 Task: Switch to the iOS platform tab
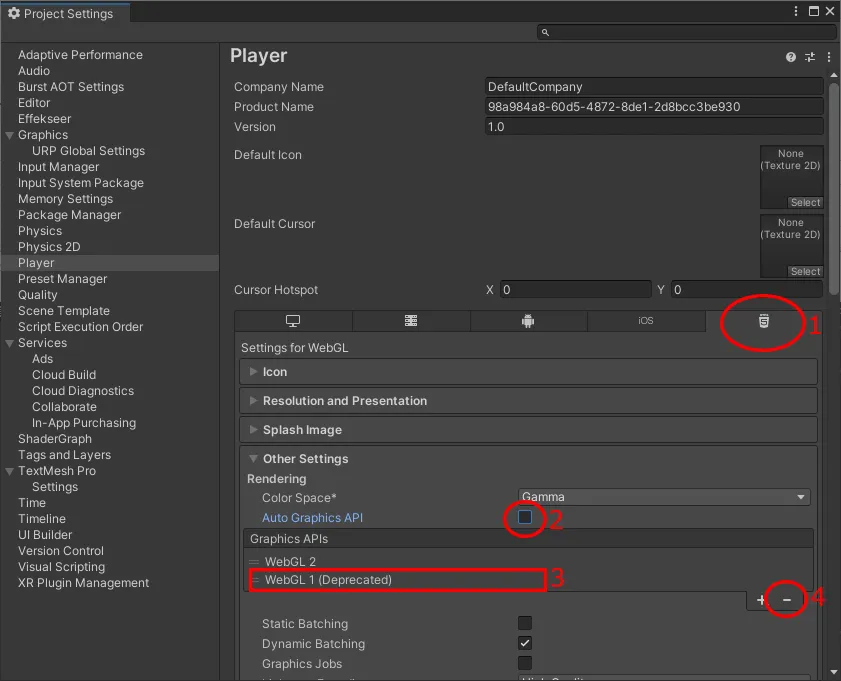tap(645, 321)
